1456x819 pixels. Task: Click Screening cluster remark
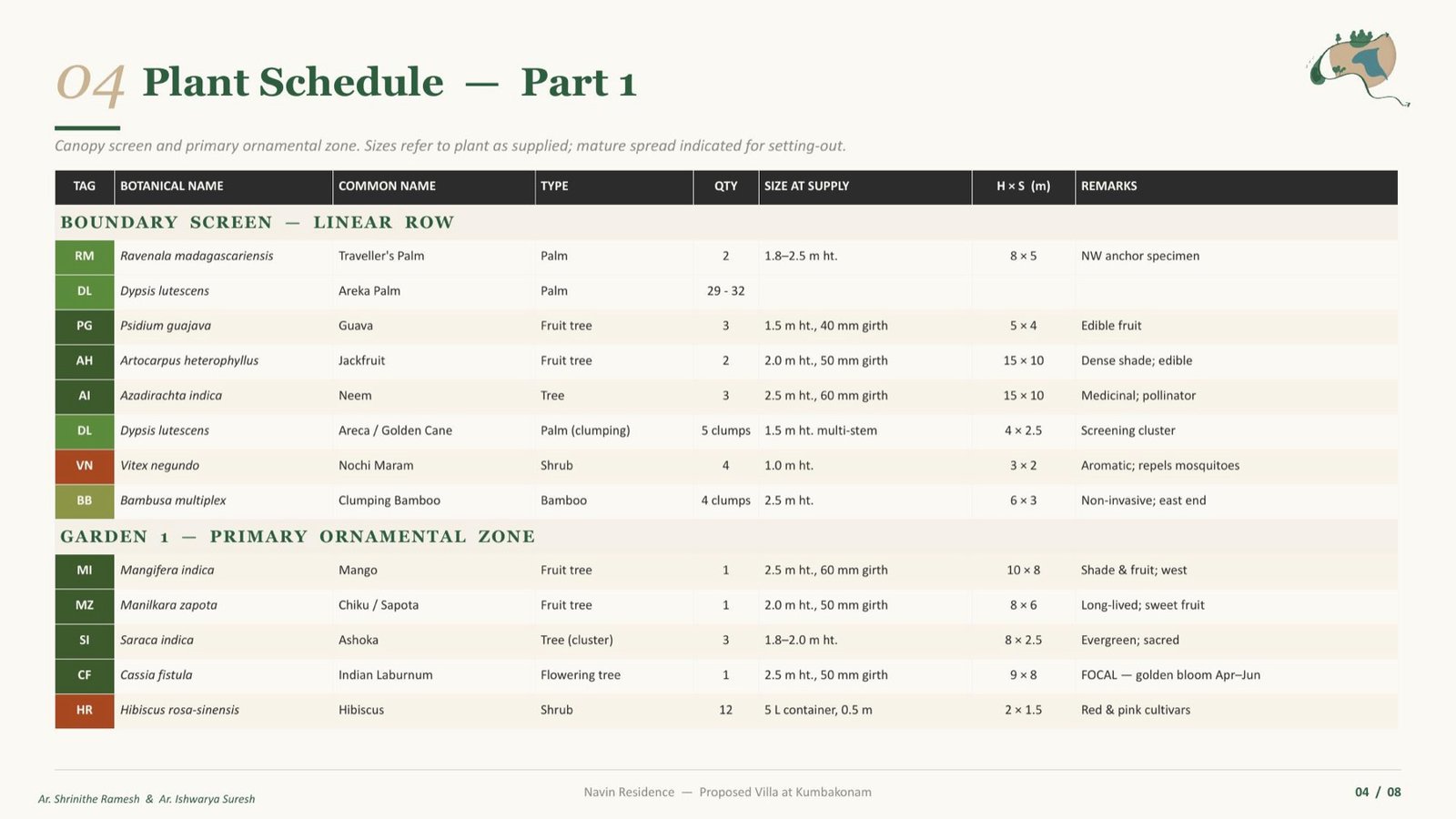pos(1127,431)
